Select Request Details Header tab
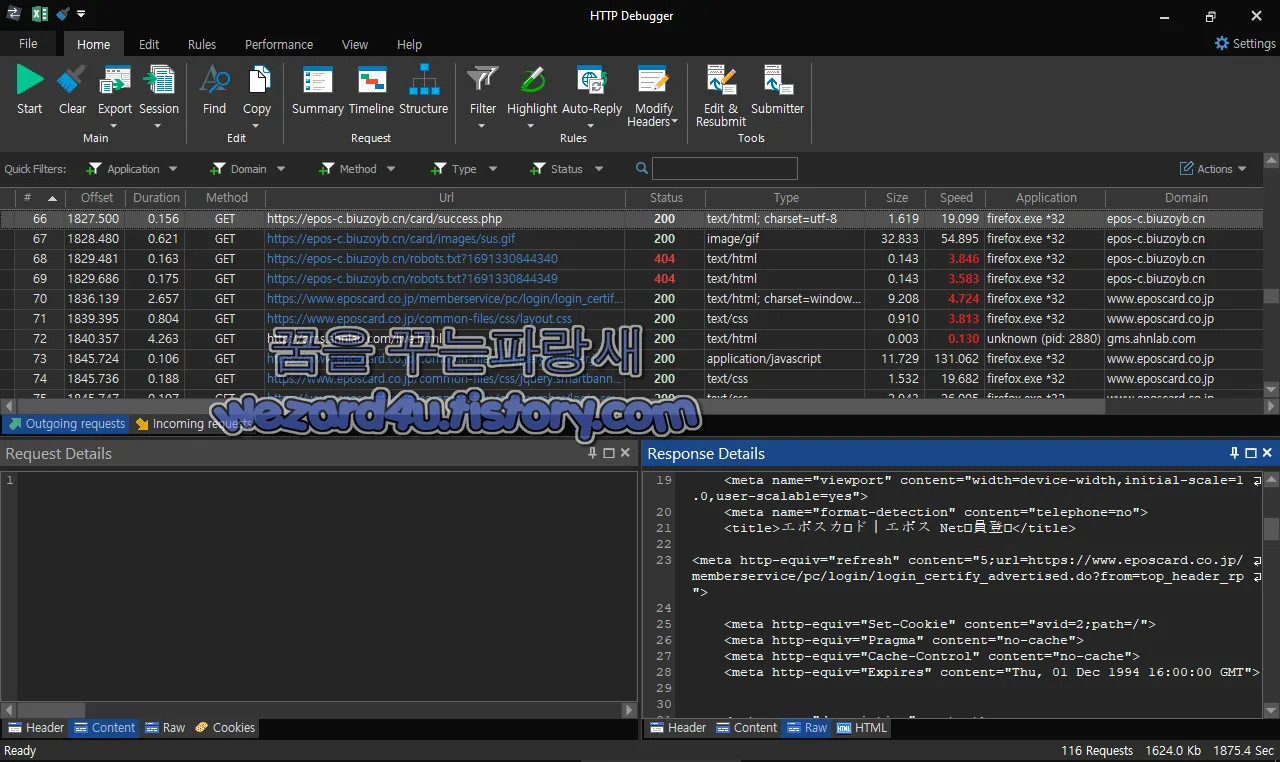Viewport: 1280px width, 762px height. (x=36, y=728)
